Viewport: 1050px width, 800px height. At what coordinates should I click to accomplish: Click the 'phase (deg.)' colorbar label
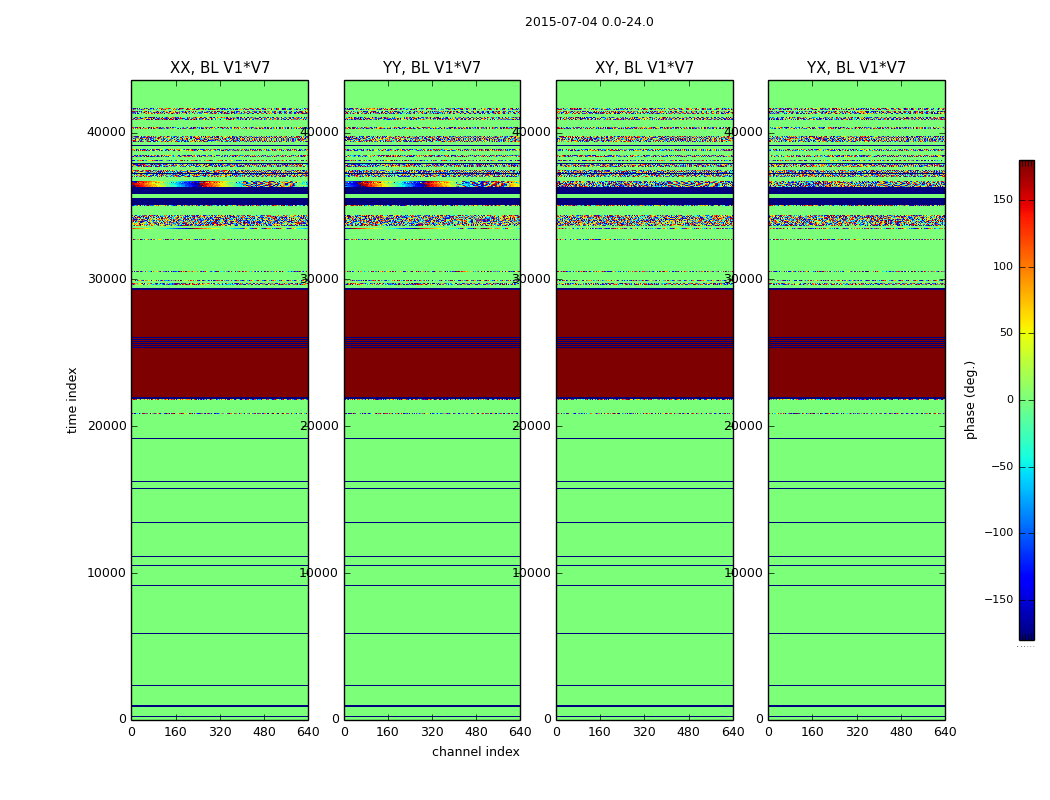point(970,400)
